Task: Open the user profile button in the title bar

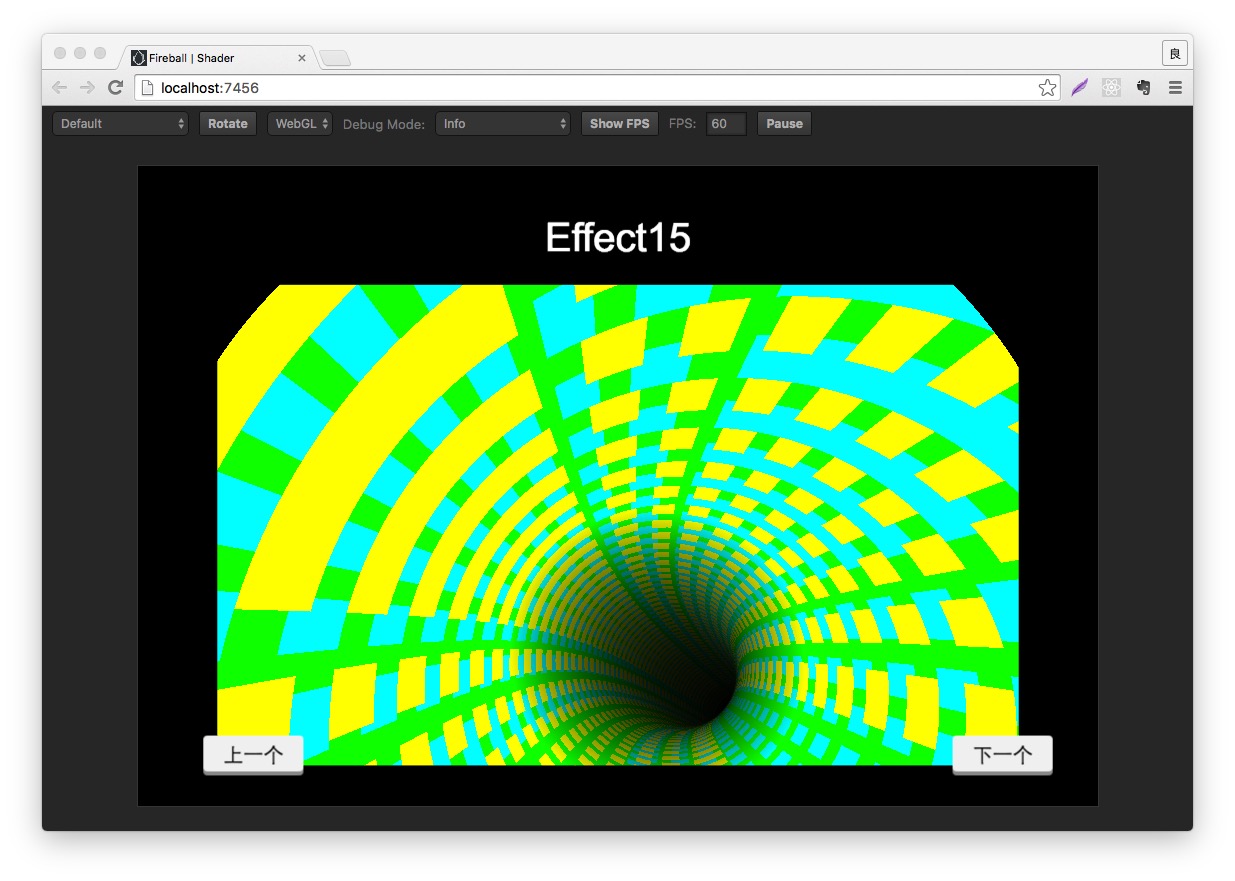Action: 1175,53
